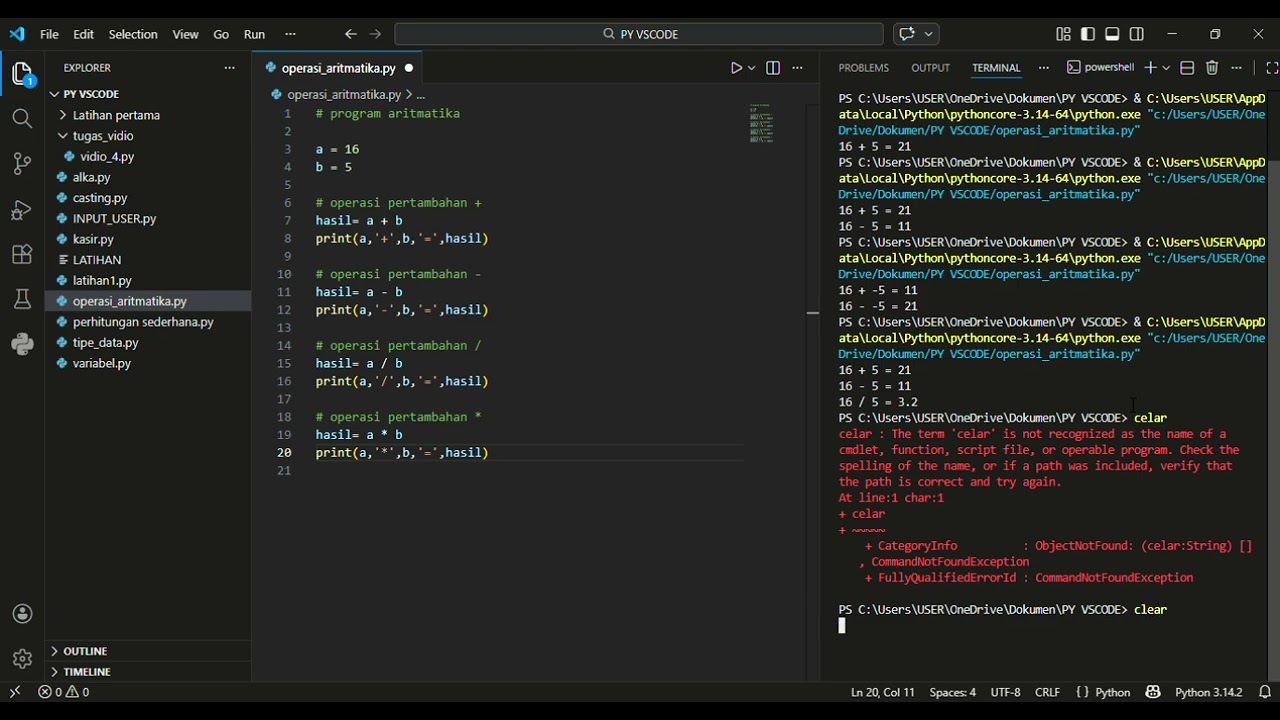1280x720 pixels.
Task: Open the Testing flask view
Action: 22,299
